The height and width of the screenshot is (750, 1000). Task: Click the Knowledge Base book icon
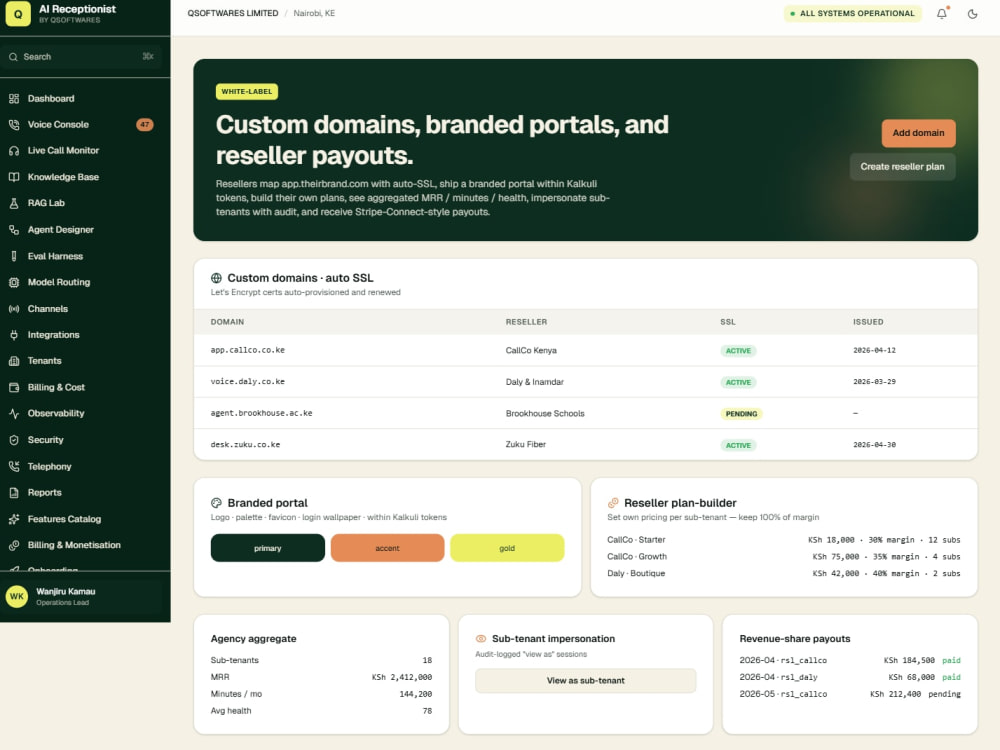[x=14, y=177]
